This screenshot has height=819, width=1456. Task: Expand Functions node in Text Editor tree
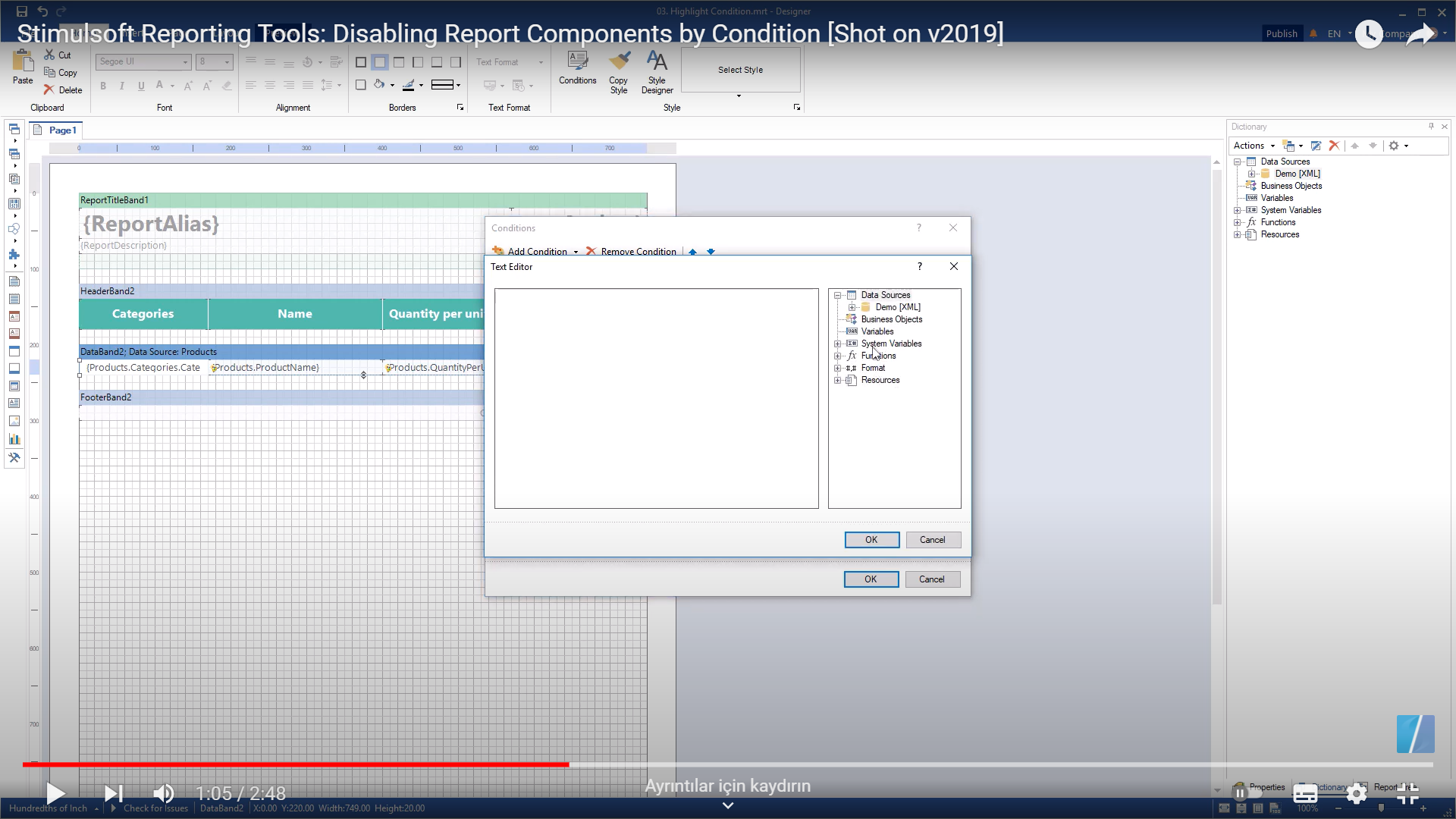pos(837,356)
